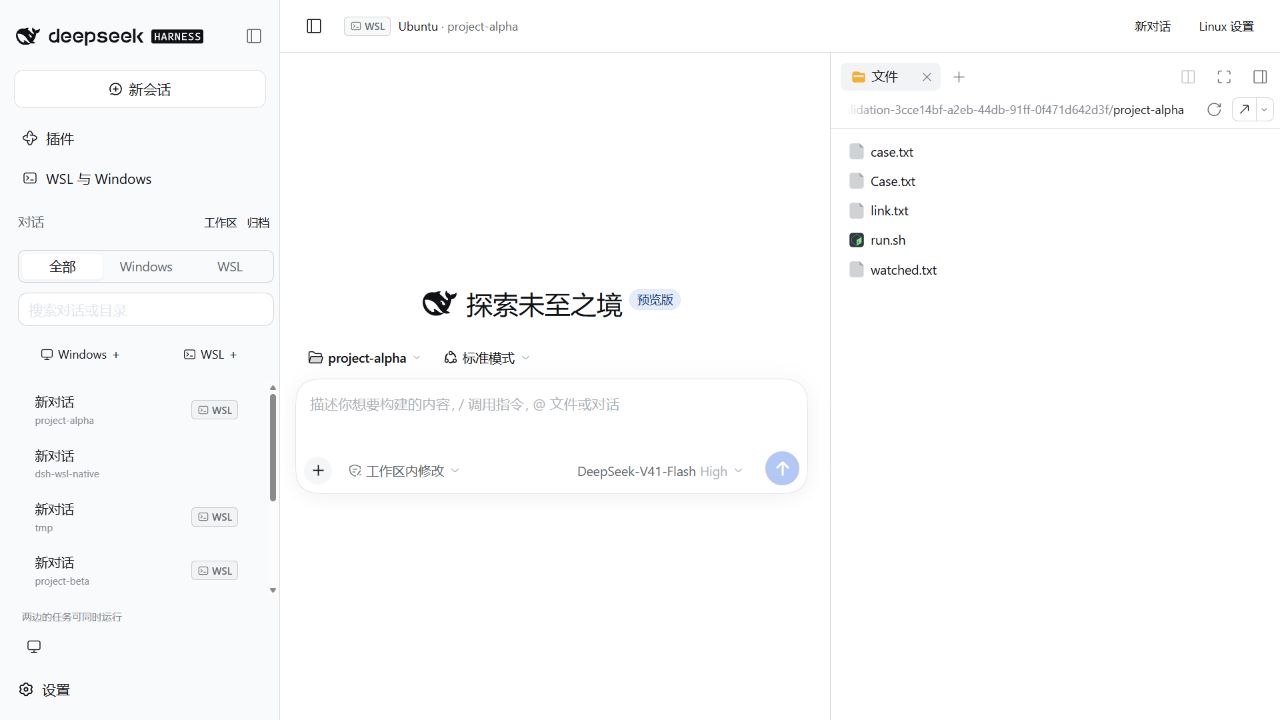Click the fullscreen expand icon
The height and width of the screenshot is (720, 1280).
1224,76
